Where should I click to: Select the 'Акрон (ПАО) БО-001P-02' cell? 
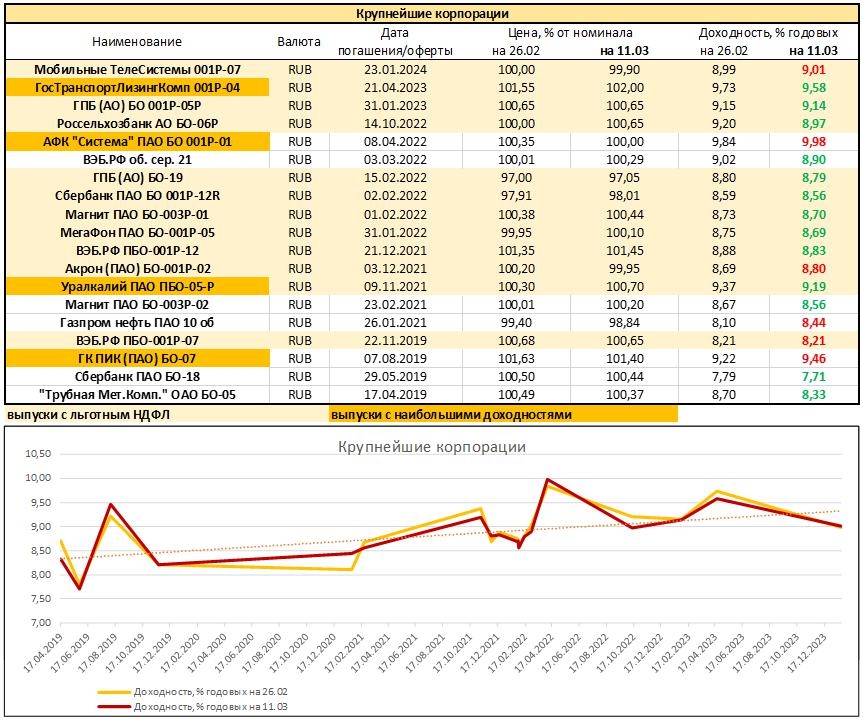click(137, 269)
